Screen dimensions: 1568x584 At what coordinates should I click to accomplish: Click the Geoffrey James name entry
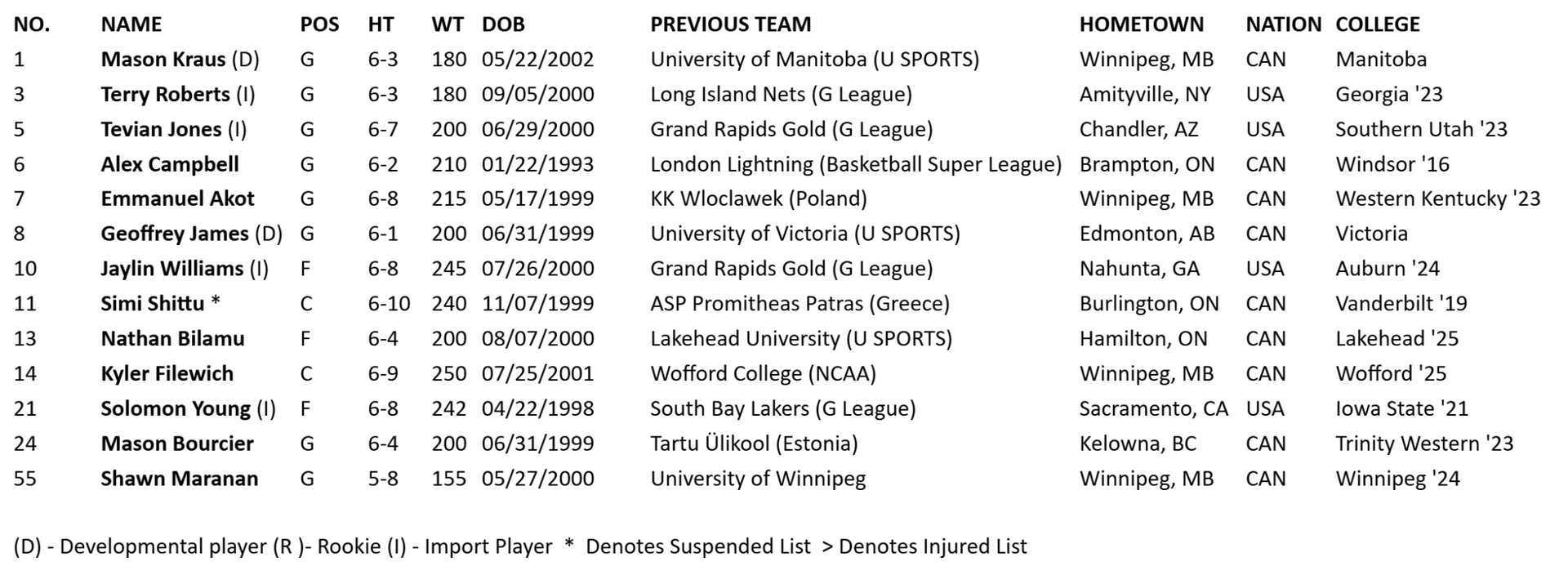point(174,234)
